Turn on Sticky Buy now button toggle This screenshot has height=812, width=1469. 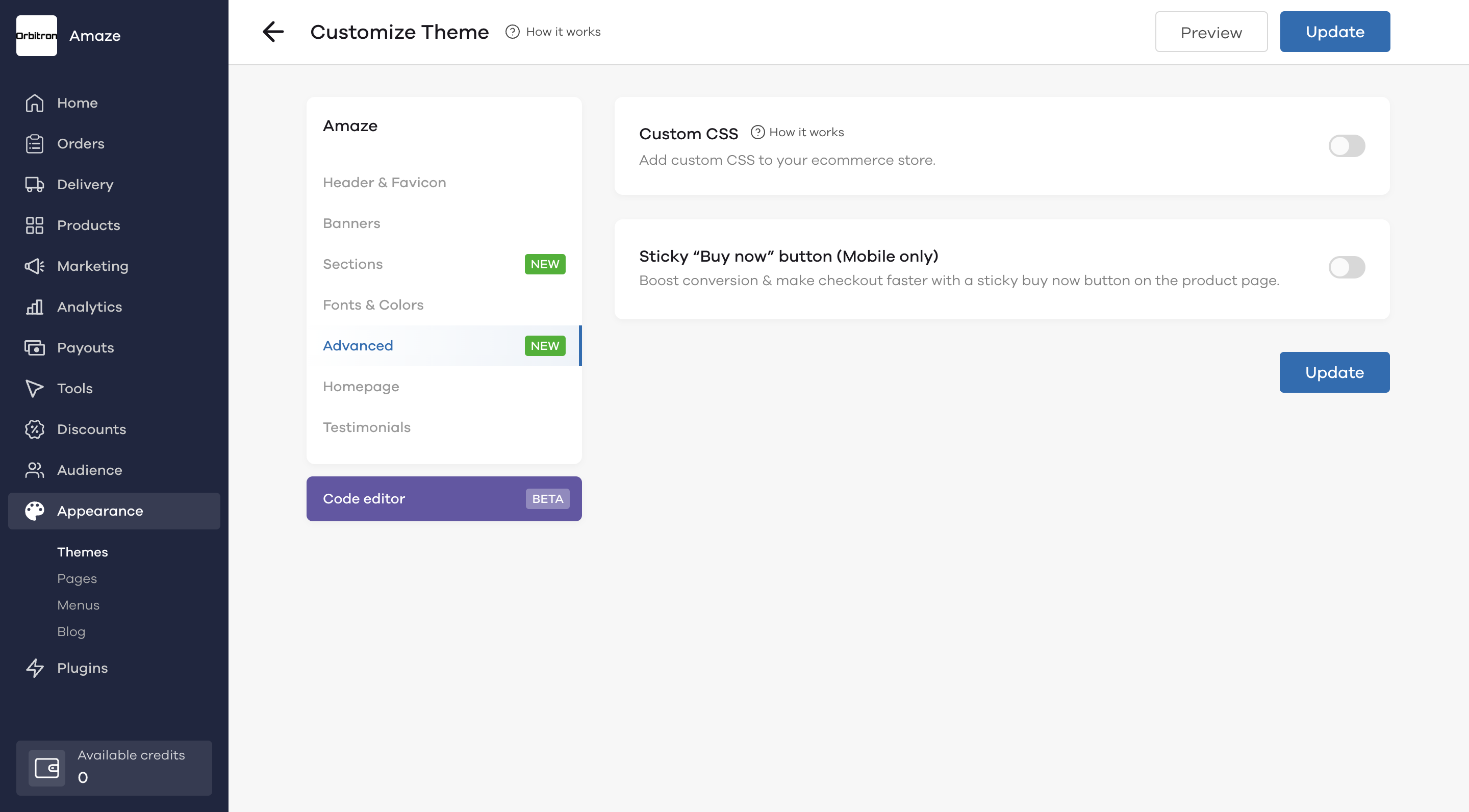(x=1347, y=267)
